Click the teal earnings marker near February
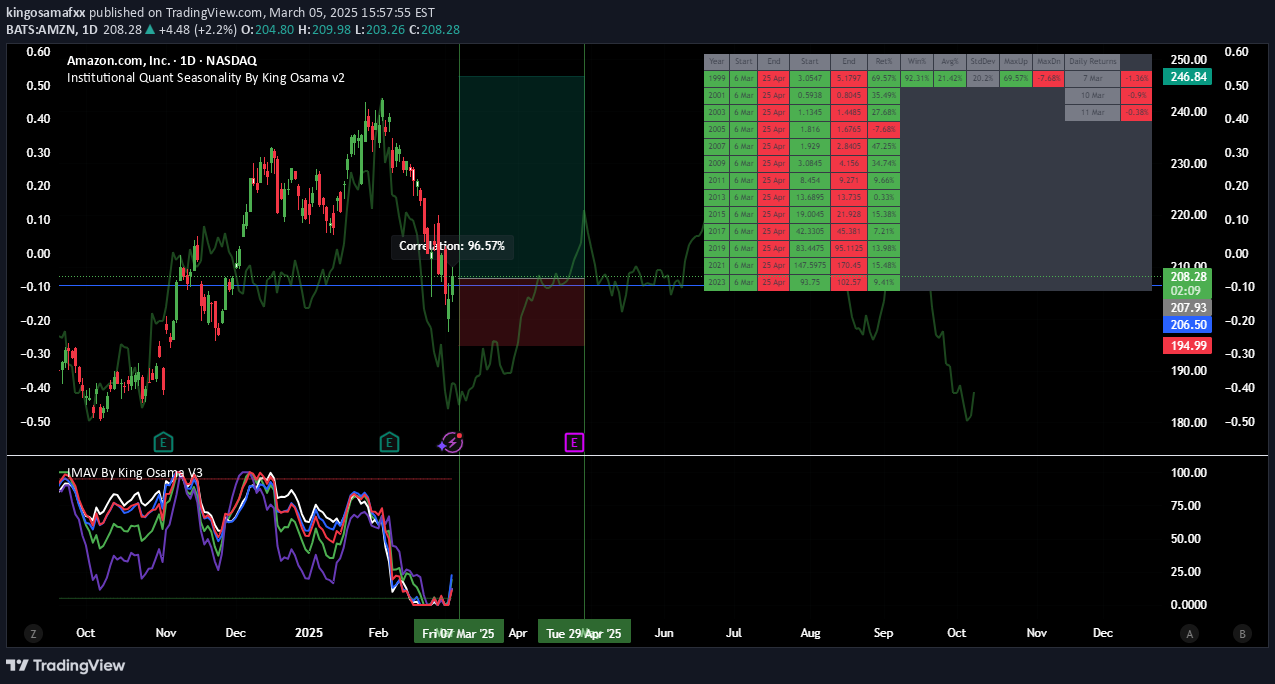Viewport: 1275px width, 684px height. point(389,442)
